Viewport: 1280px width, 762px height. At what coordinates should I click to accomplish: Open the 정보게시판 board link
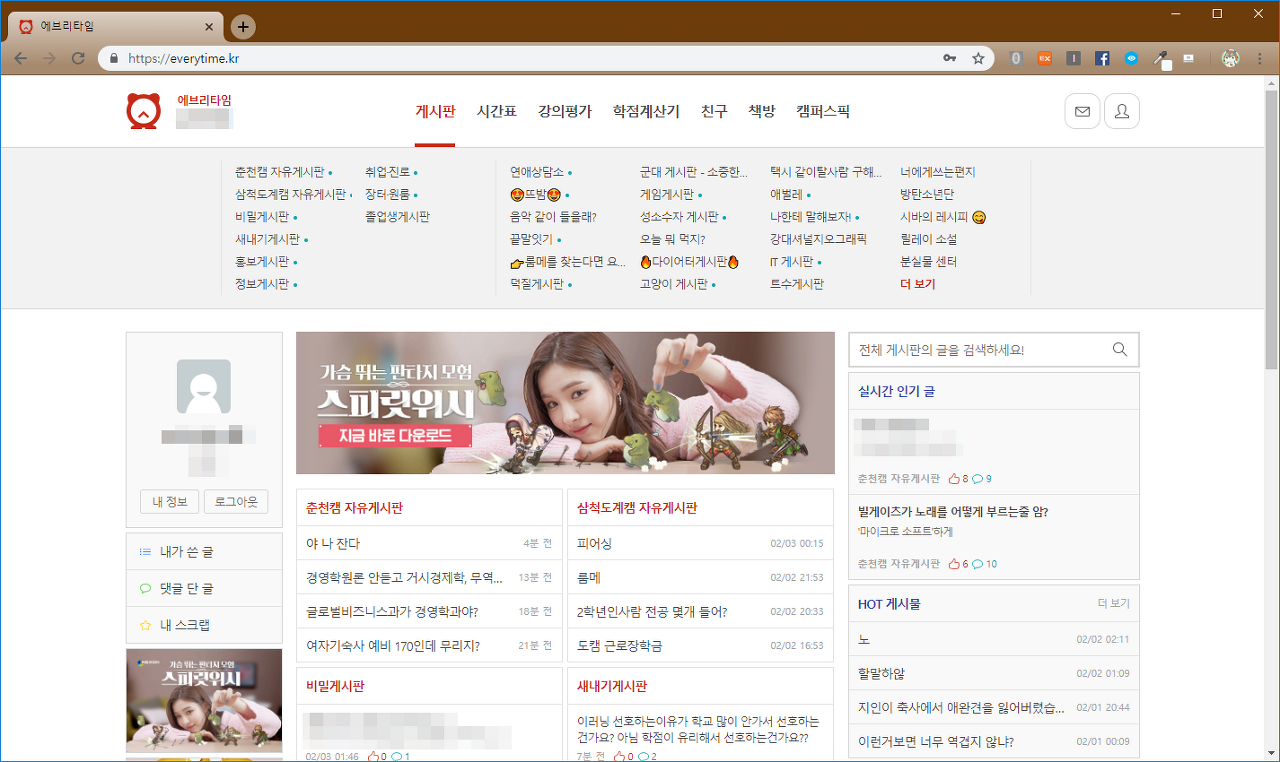pos(262,284)
